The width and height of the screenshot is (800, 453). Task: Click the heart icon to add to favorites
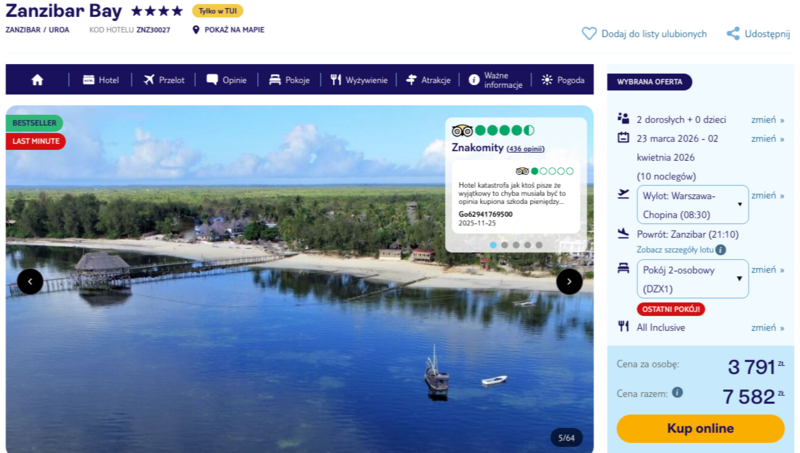click(589, 33)
